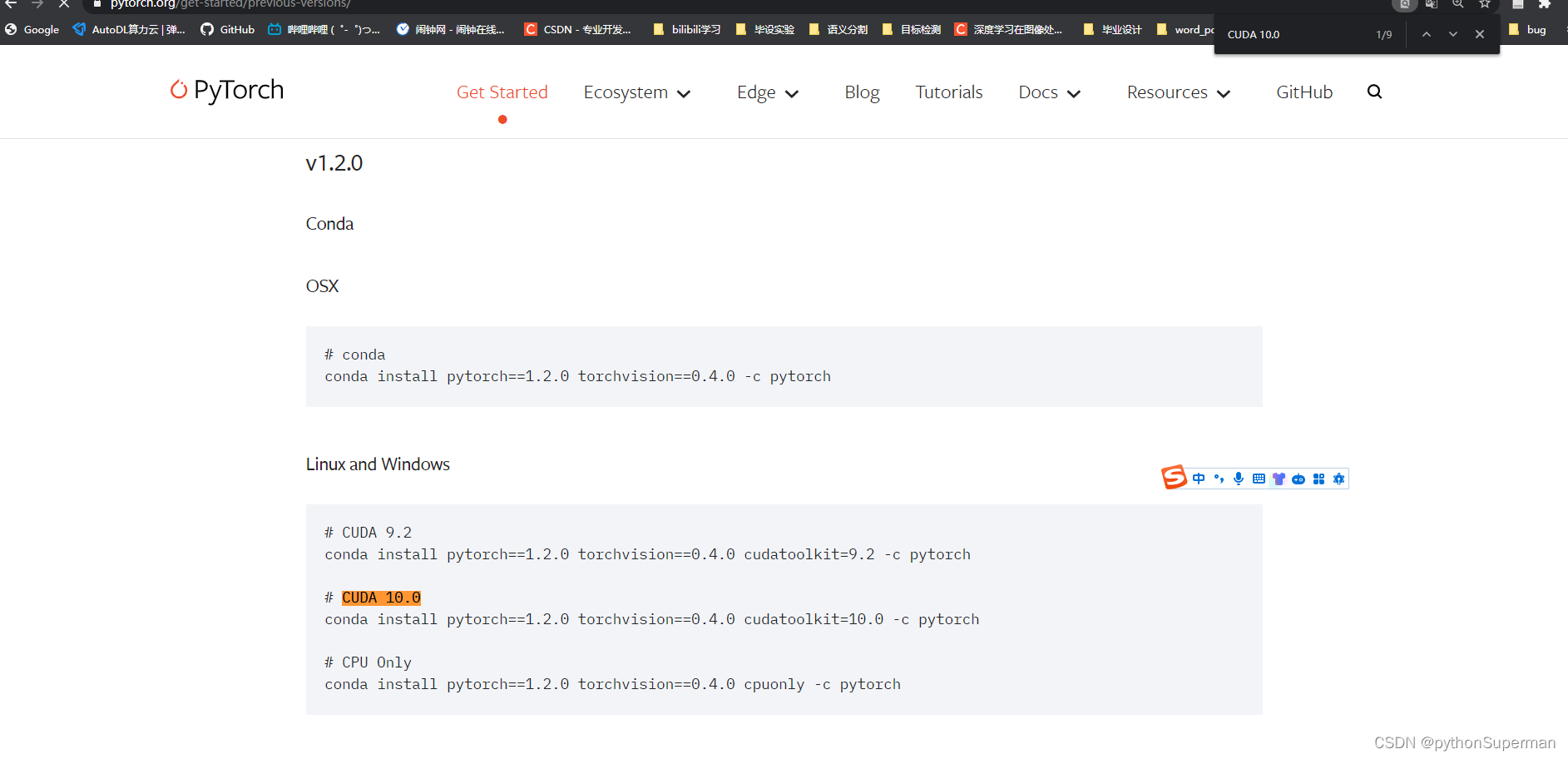Open the 毕业设计 bookmark folder

pyautogui.click(x=1113, y=29)
